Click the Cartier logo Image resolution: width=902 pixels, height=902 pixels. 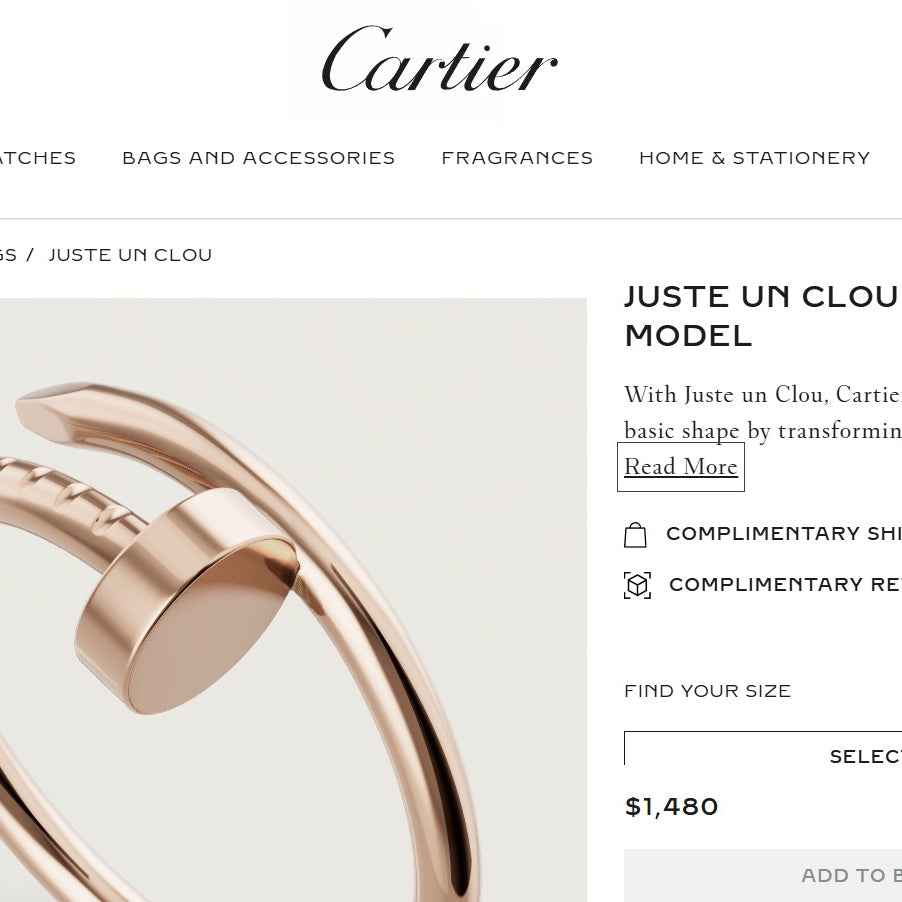(439, 59)
